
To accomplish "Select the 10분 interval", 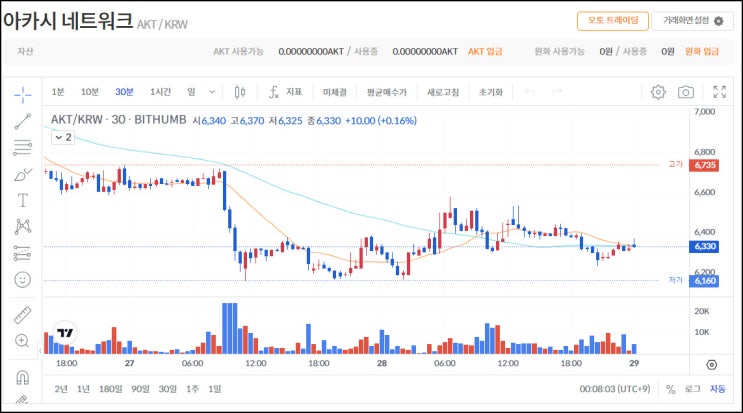I will pos(90,92).
